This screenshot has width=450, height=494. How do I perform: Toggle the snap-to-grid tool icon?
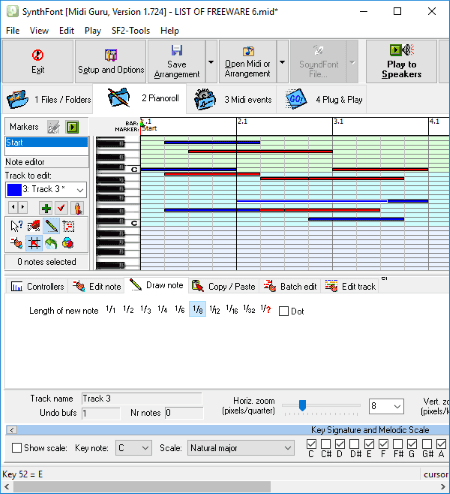(x=34, y=243)
